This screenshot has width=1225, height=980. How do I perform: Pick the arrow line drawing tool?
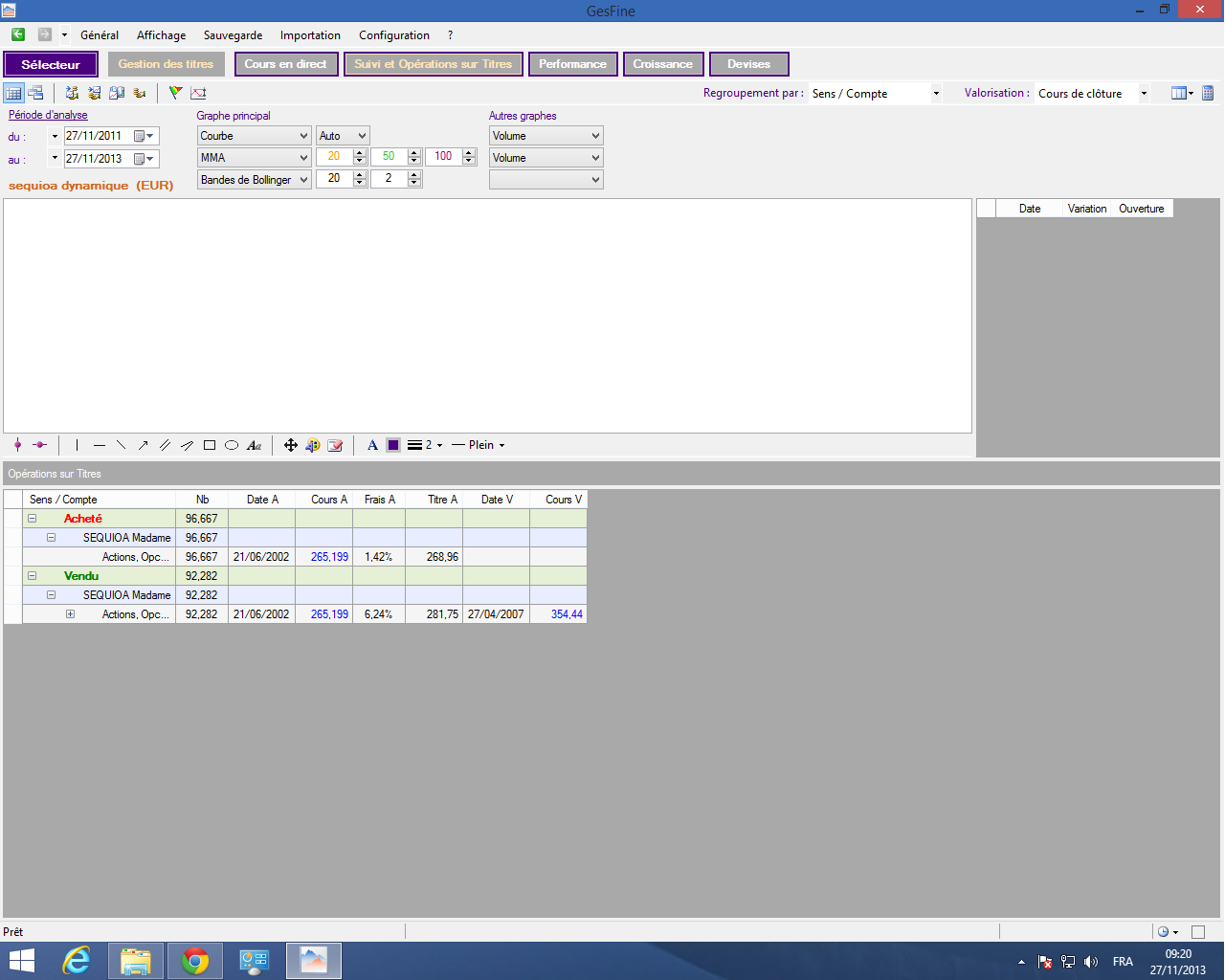click(x=143, y=445)
